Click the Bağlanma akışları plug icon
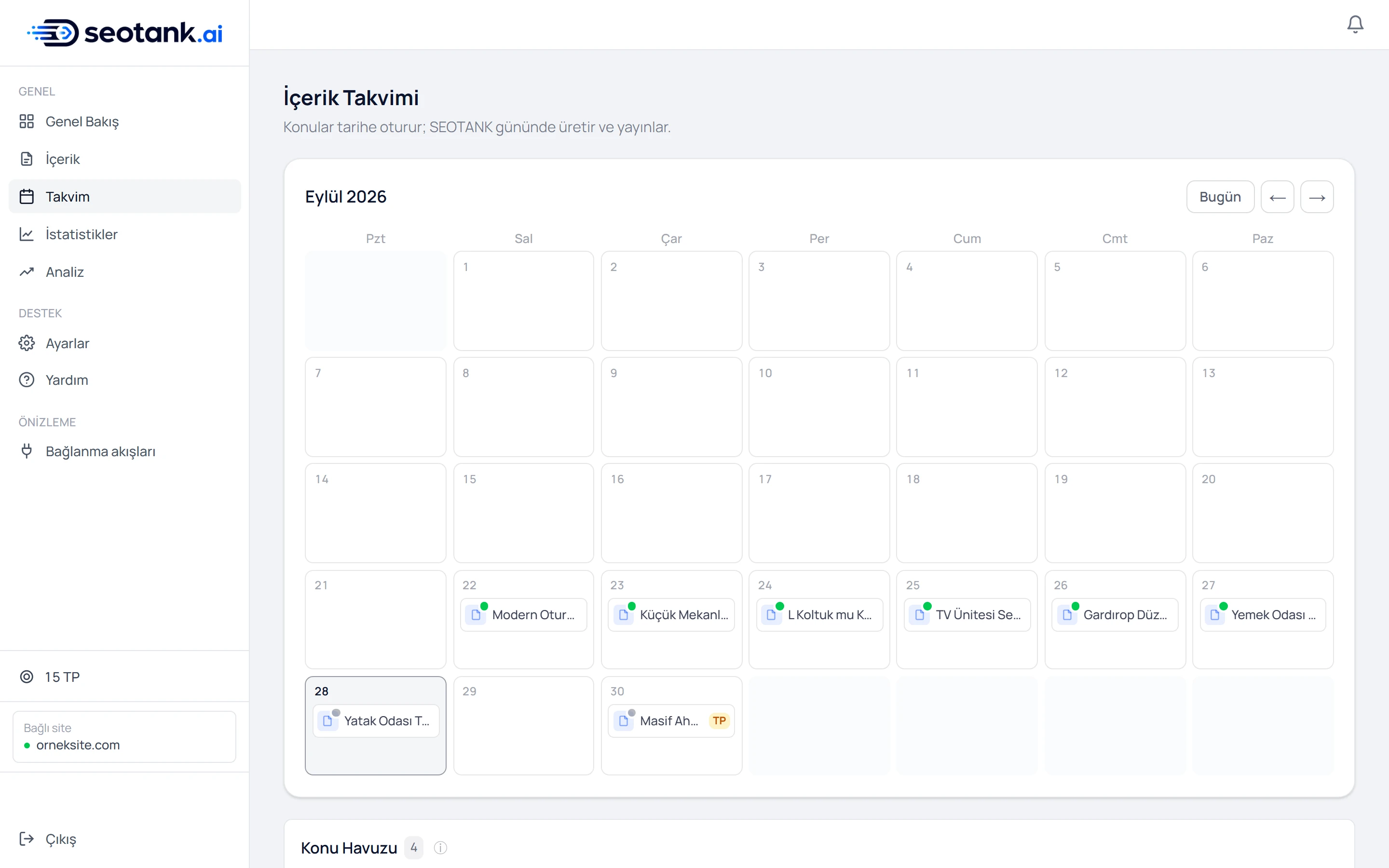Screen dimensions: 1389x868 coord(27,451)
